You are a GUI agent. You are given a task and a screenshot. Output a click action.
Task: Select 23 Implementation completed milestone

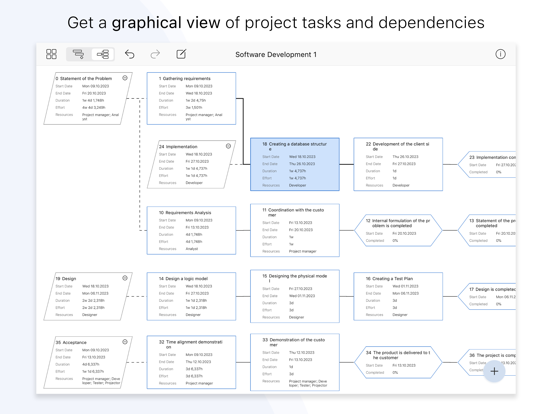[487, 164]
